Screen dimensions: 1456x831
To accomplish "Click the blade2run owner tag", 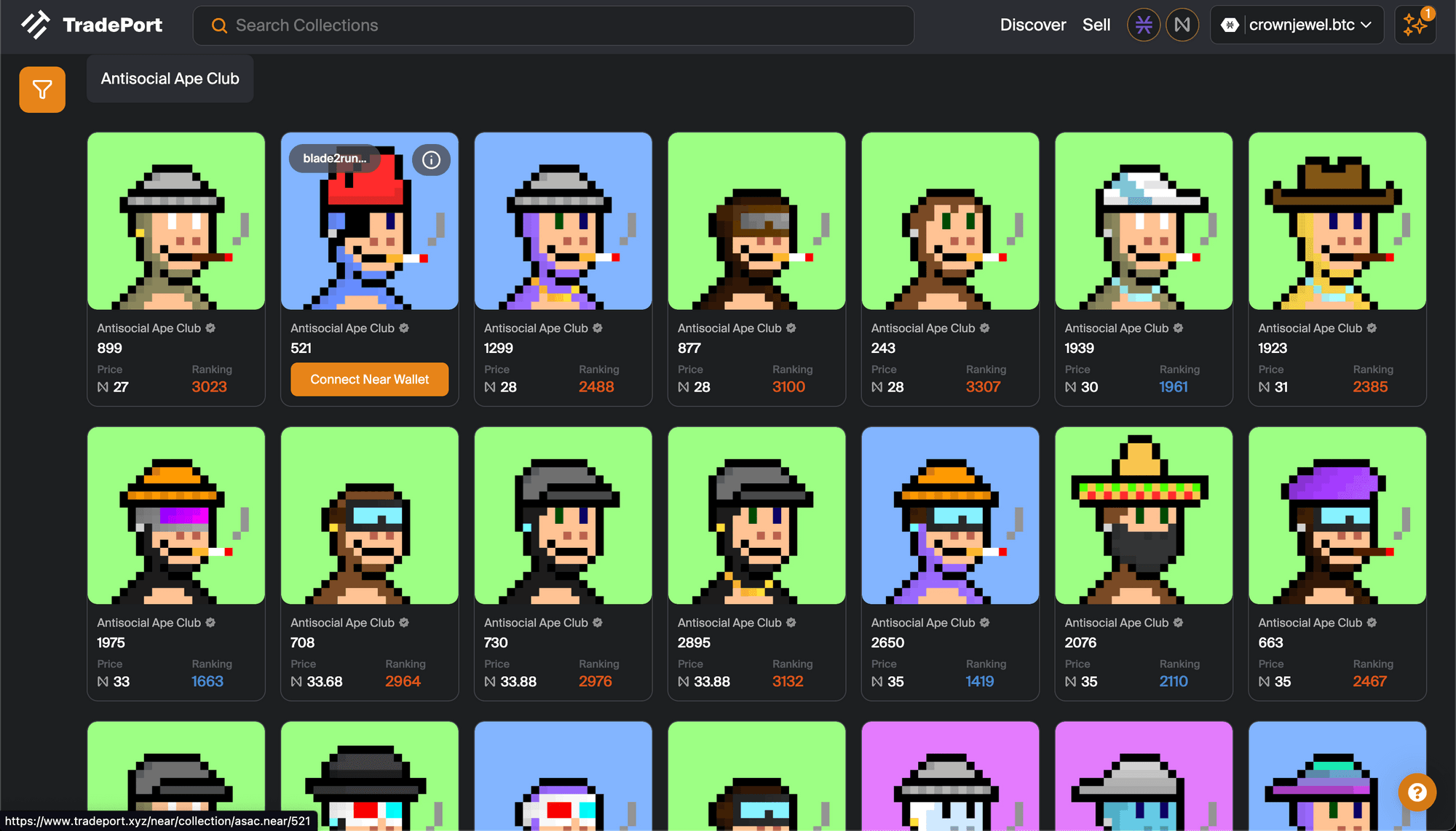I will click(334, 159).
